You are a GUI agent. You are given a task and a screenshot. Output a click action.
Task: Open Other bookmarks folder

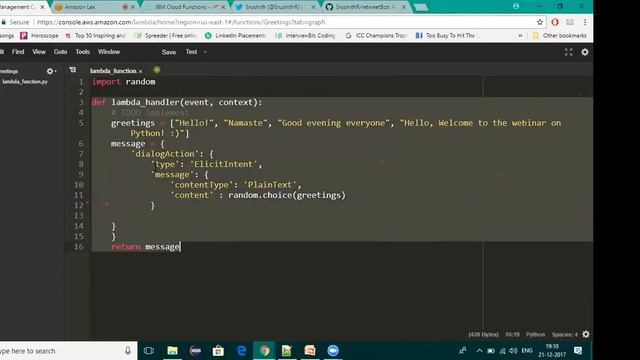pos(560,36)
